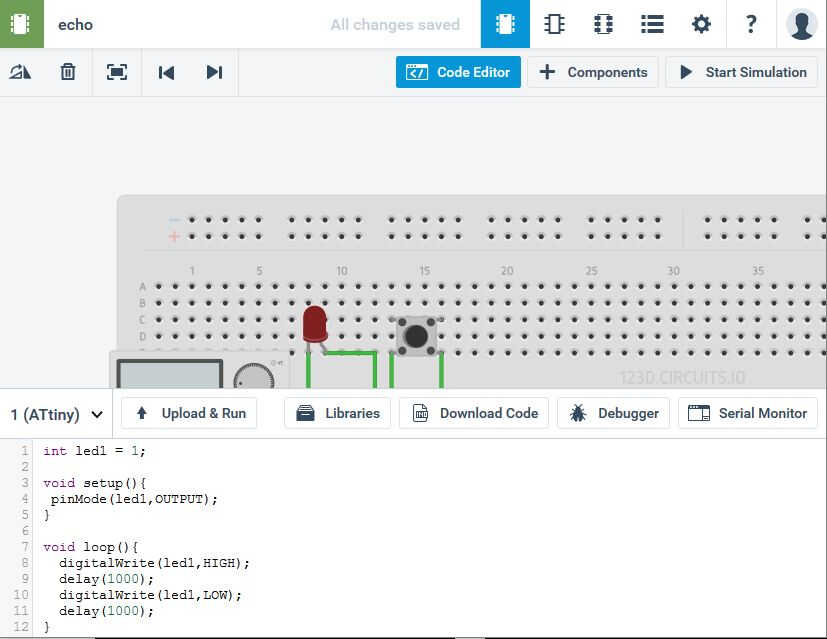Click Start Simulation
Image resolution: width=827 pixels, height=639 pixels.
(742, 72)
